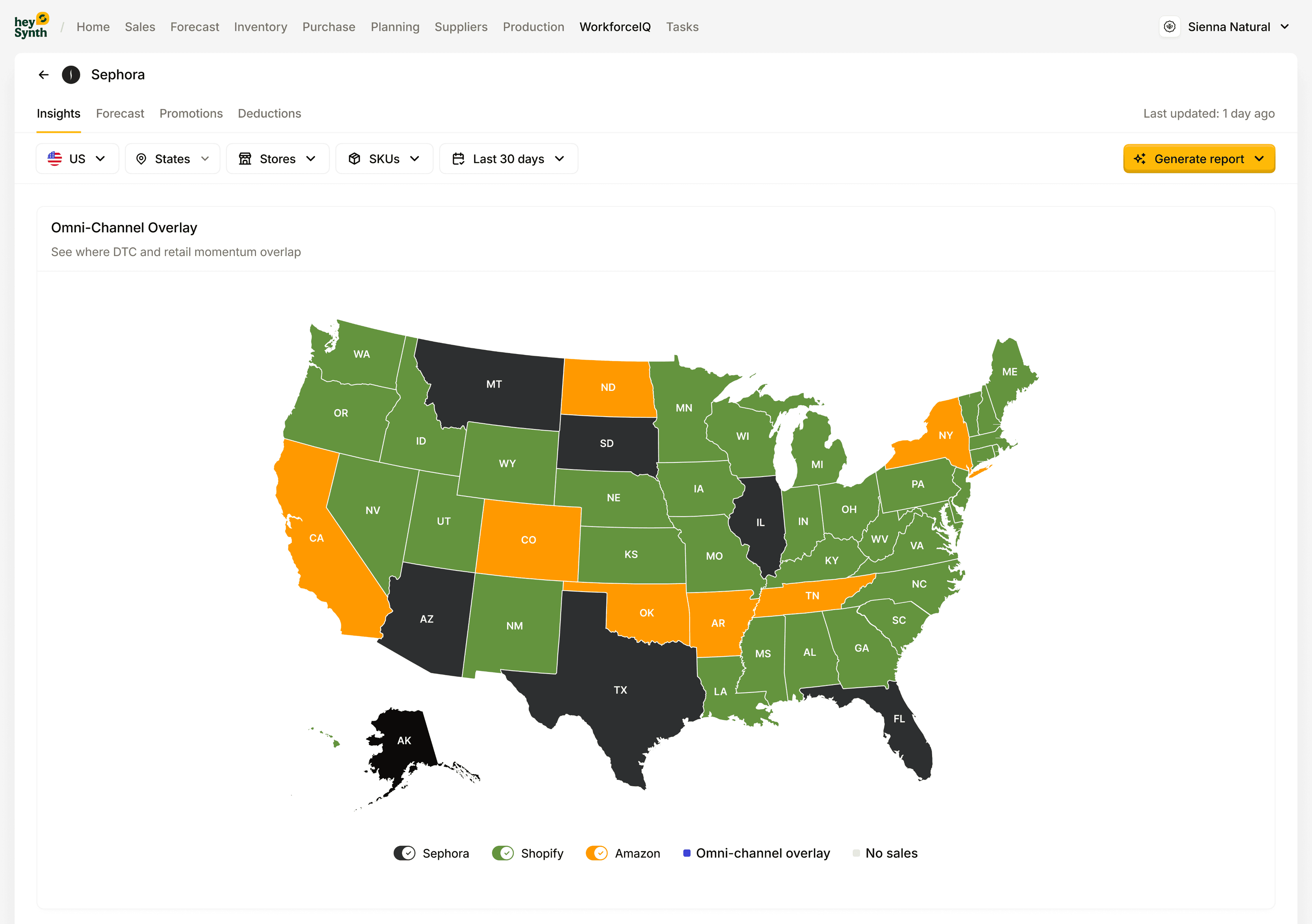Open the Inventory menu item
Screen dimensions: 1312x924
[x=261, y=27]
